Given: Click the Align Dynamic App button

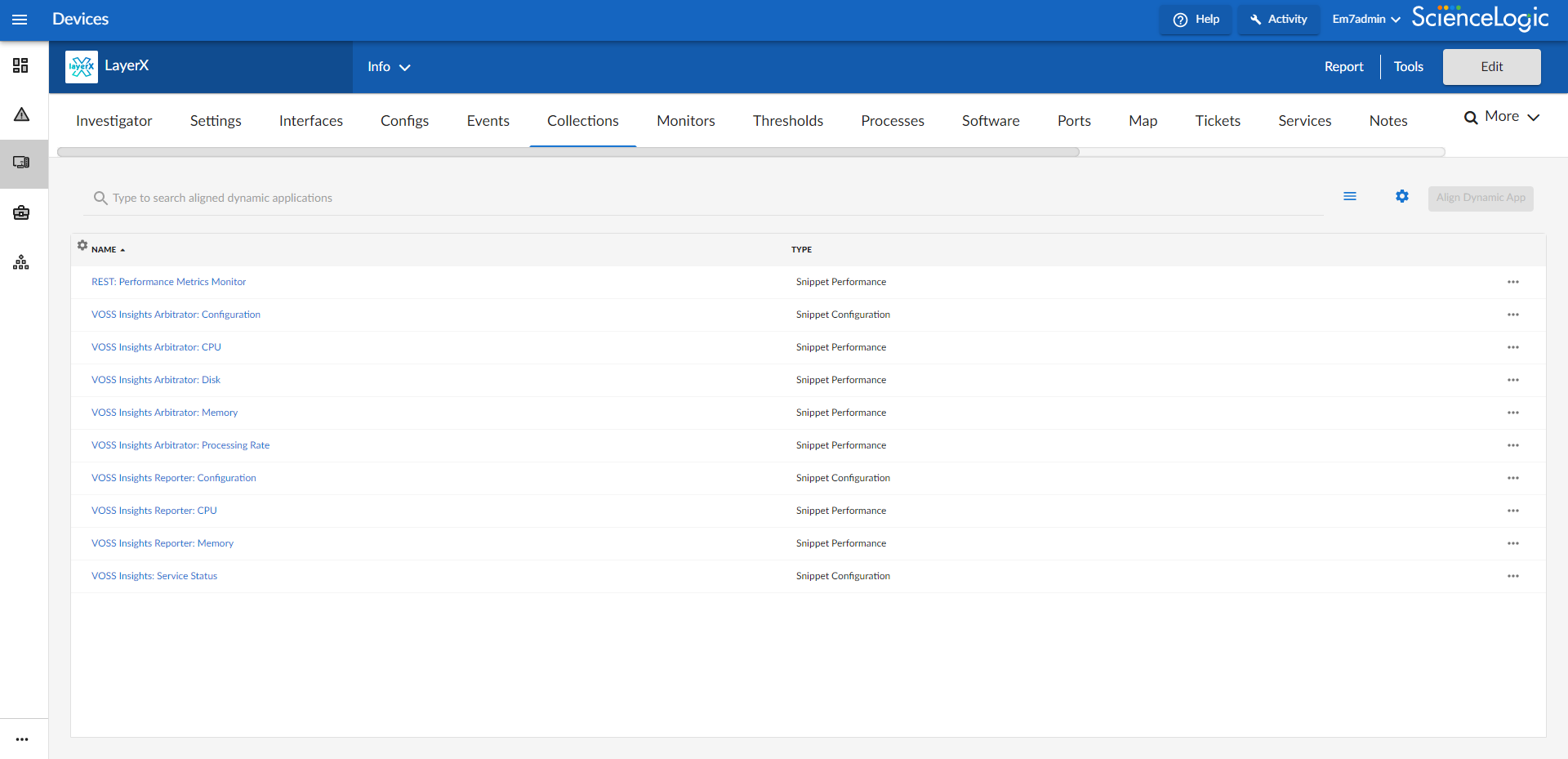Looking at the screenshot, I should point(1481,198).
